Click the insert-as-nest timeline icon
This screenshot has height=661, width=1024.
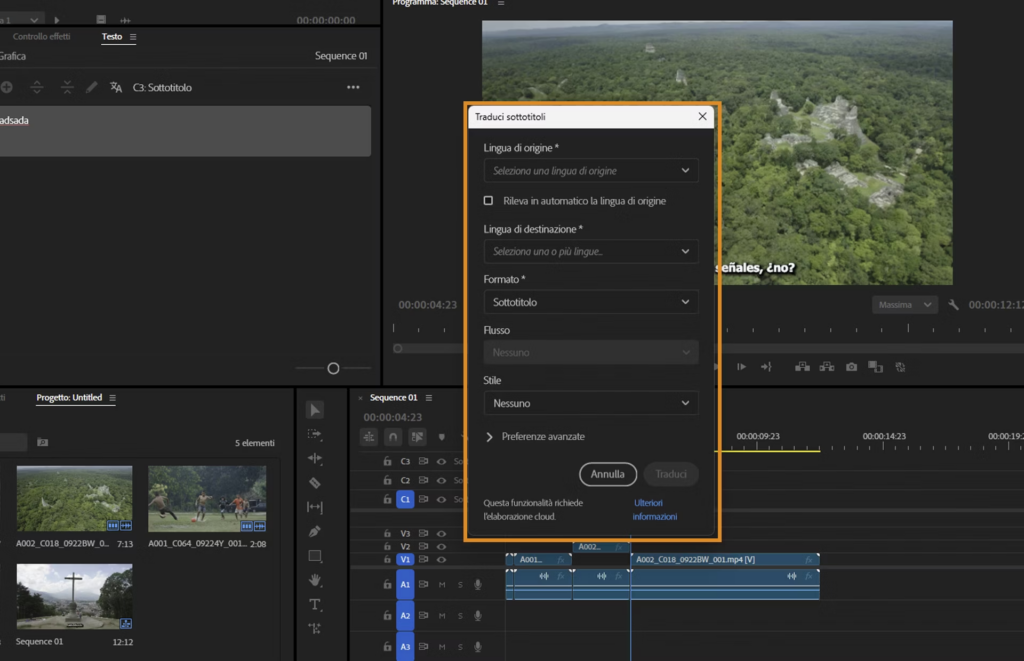(x=369, y=437)
